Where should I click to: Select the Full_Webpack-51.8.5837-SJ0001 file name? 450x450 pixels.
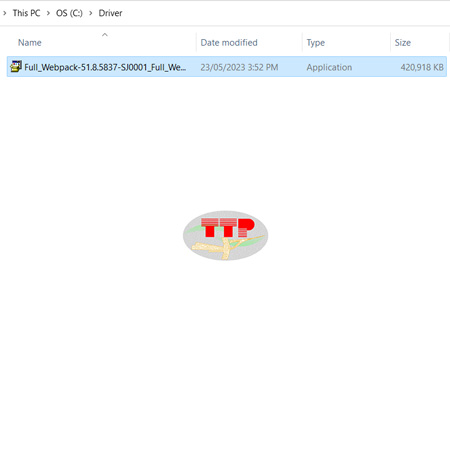tap(105, 67)
